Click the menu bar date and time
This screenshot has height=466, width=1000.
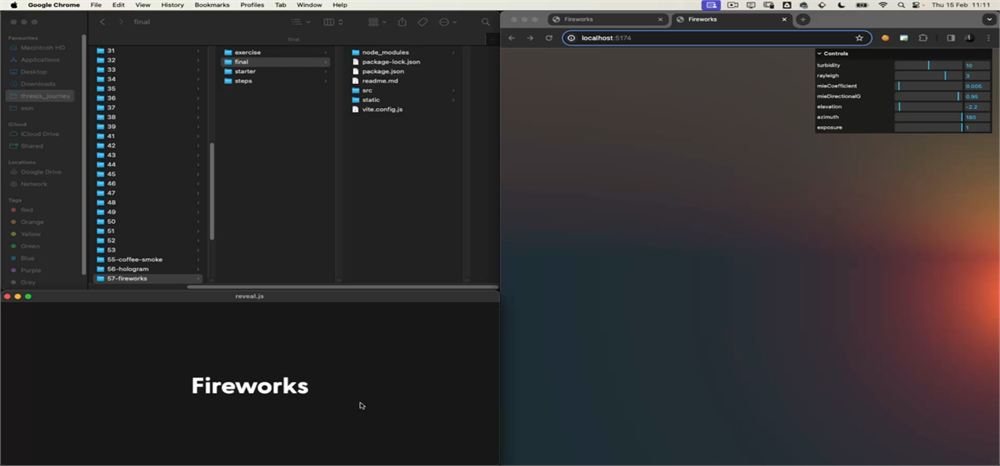(960, 4)
